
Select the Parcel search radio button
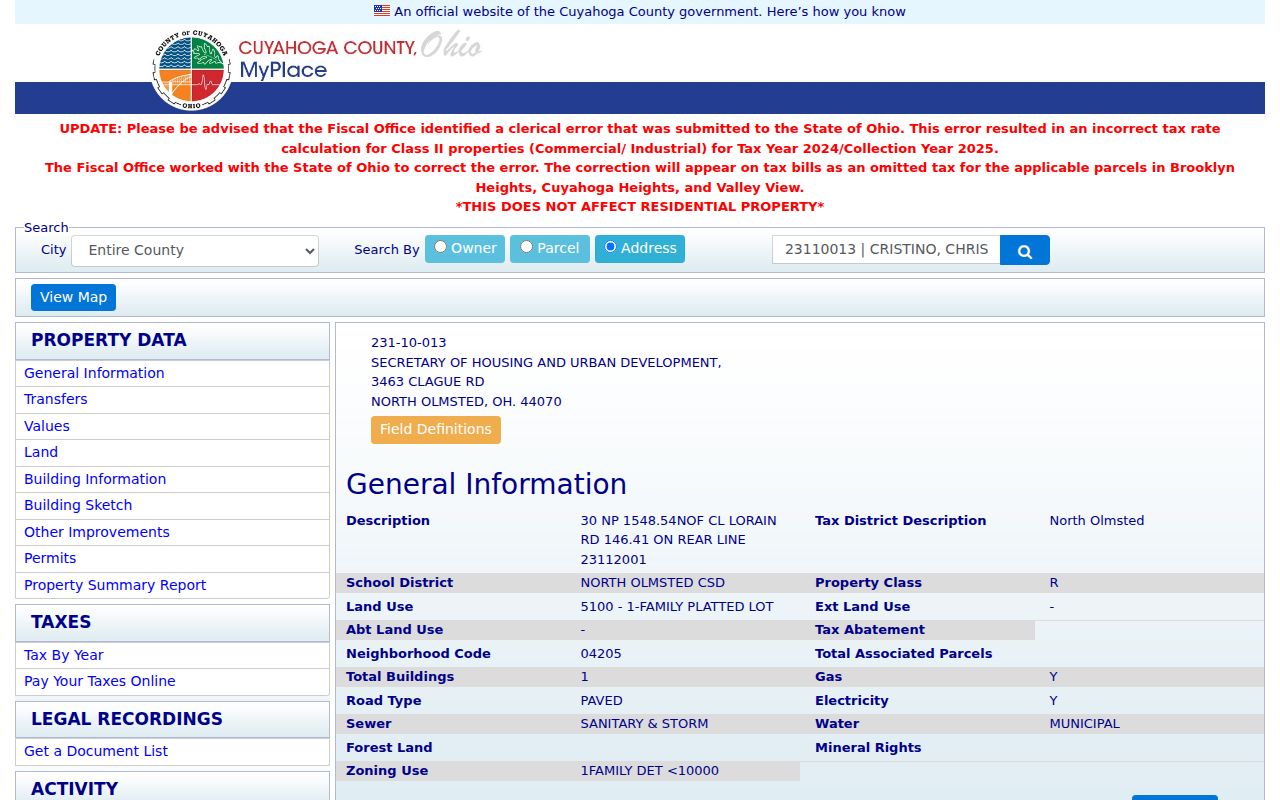pyautogui.click(x=526, y=247)
